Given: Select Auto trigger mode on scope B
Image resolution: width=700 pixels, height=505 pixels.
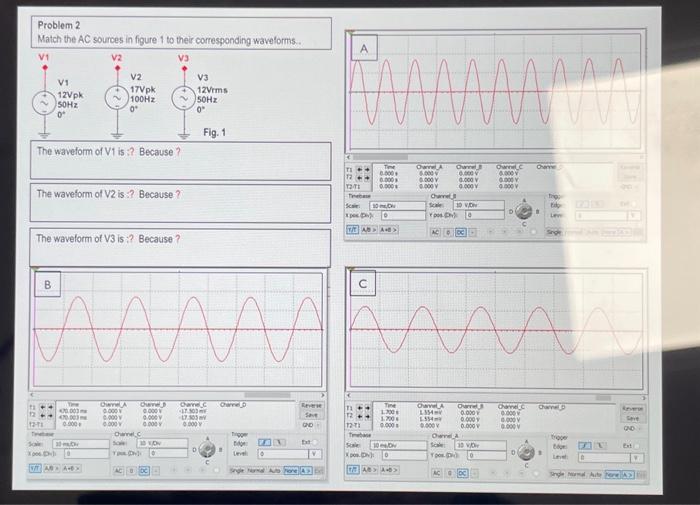Looking at the screenshot, I should point(274,470).
